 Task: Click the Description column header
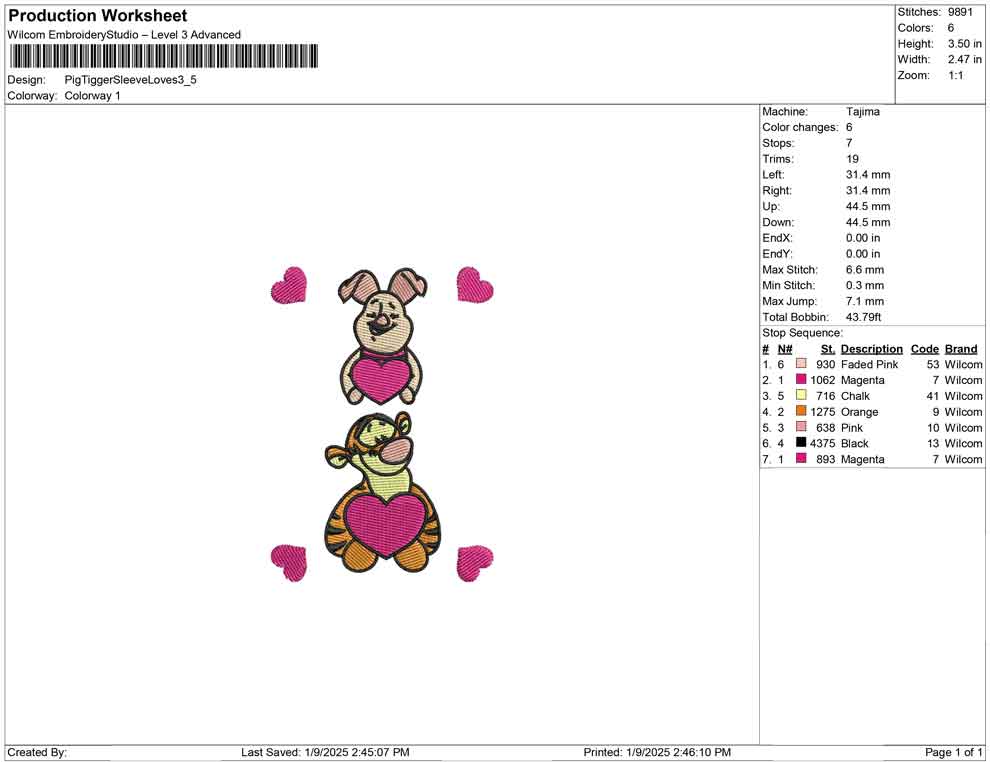pos(871,348)
